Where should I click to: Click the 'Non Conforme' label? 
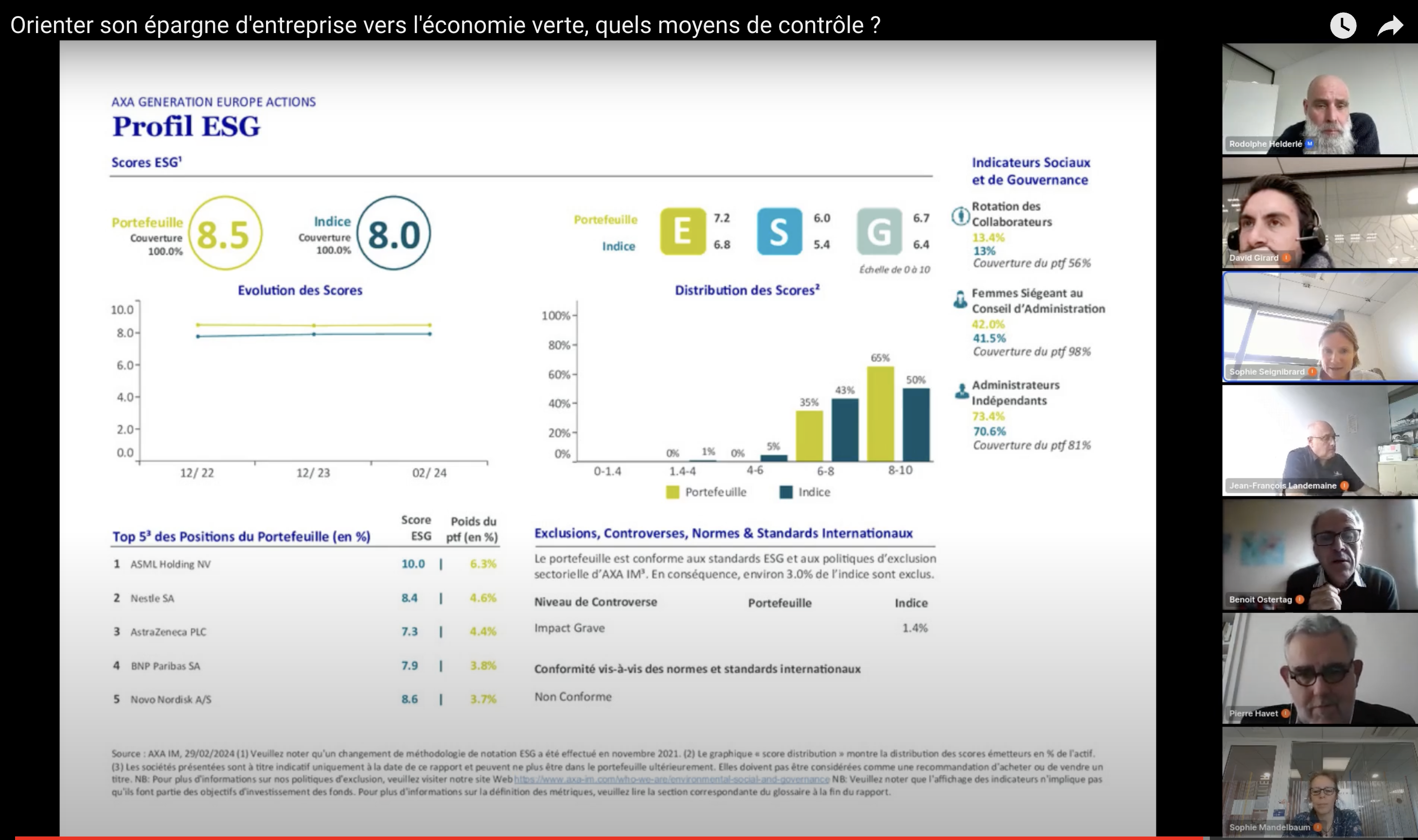pos(573,697)
